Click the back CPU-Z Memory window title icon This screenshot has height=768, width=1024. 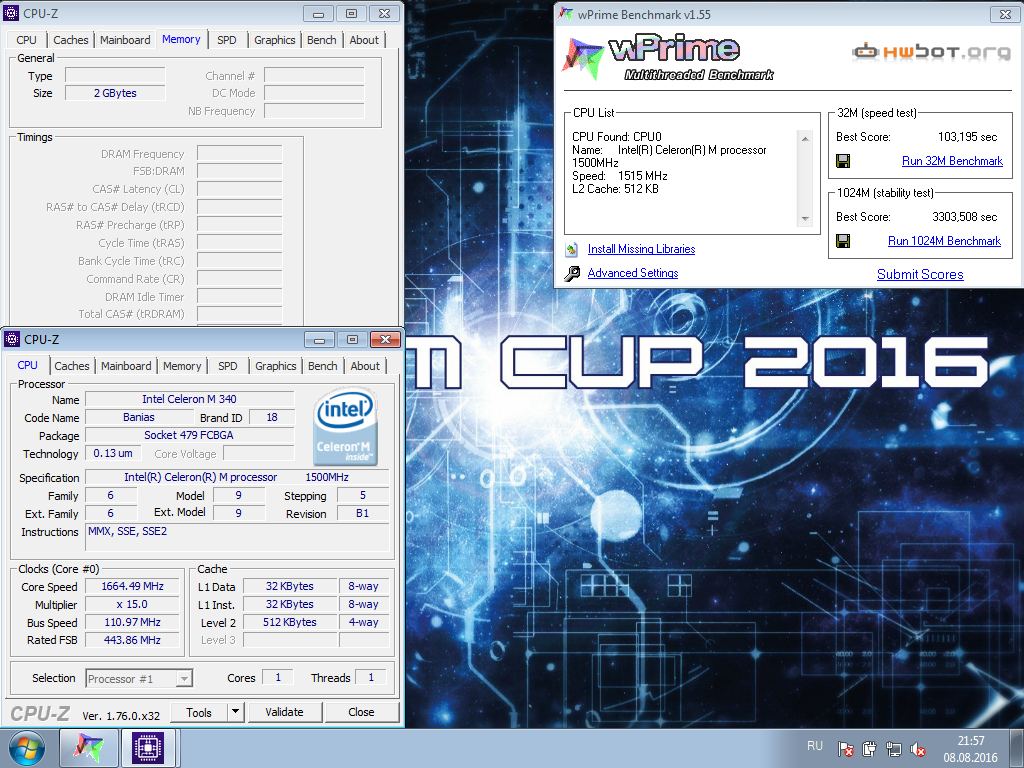pos(11,12)
